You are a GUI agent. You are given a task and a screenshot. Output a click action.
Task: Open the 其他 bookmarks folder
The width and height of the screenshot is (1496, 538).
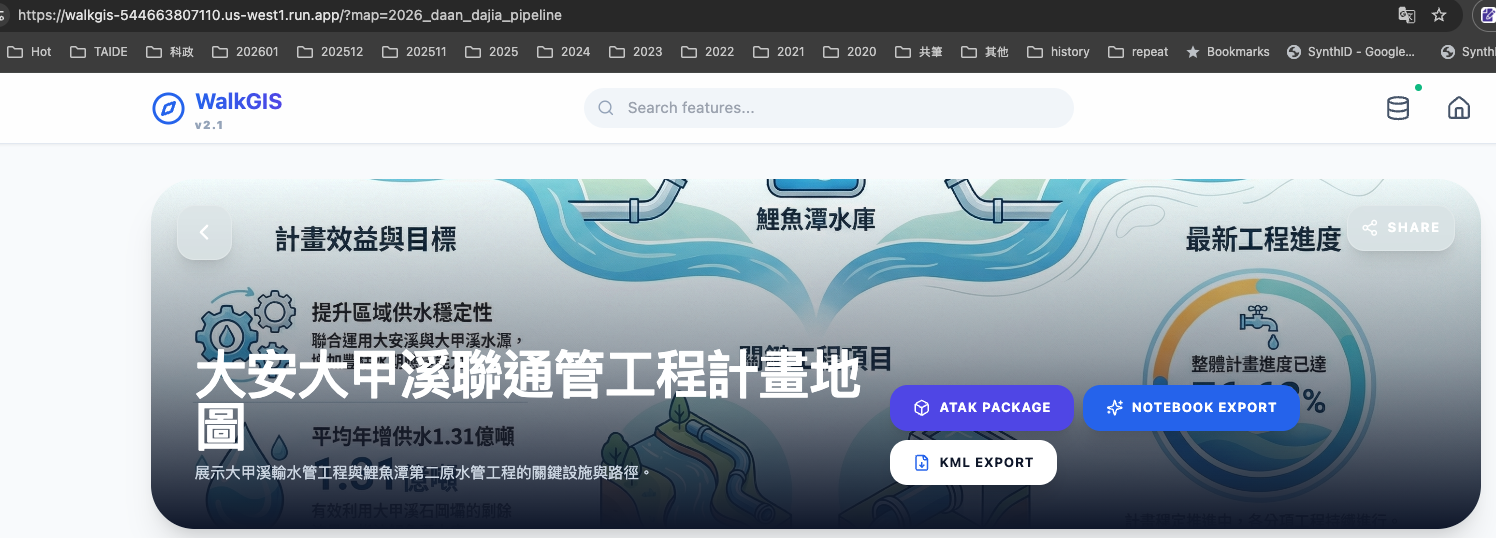[x=985, y=51]
